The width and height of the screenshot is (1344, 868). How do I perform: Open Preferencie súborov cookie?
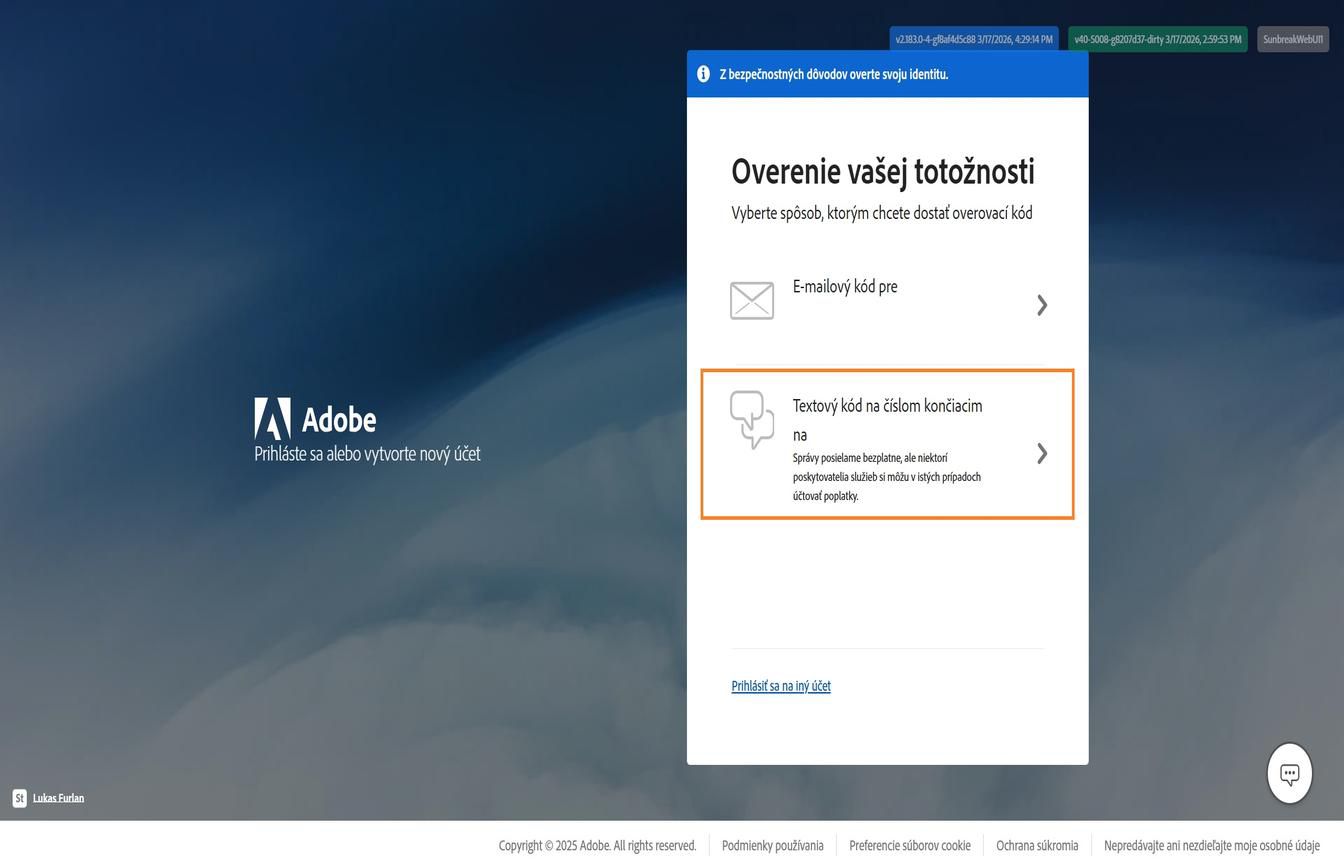910,845
